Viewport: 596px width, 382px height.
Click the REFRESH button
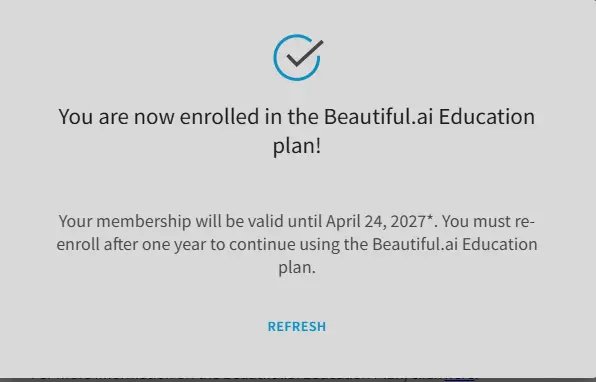[x=296, y=327]
